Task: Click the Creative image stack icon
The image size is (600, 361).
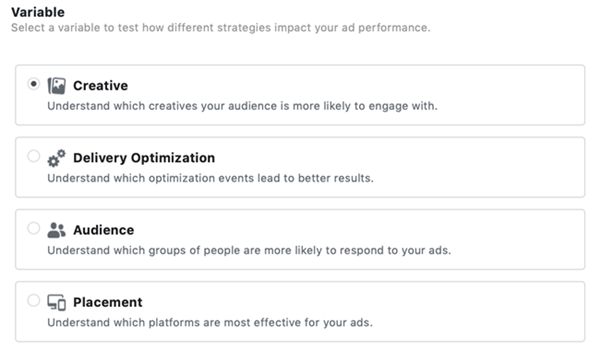Action: pos(56,86)
